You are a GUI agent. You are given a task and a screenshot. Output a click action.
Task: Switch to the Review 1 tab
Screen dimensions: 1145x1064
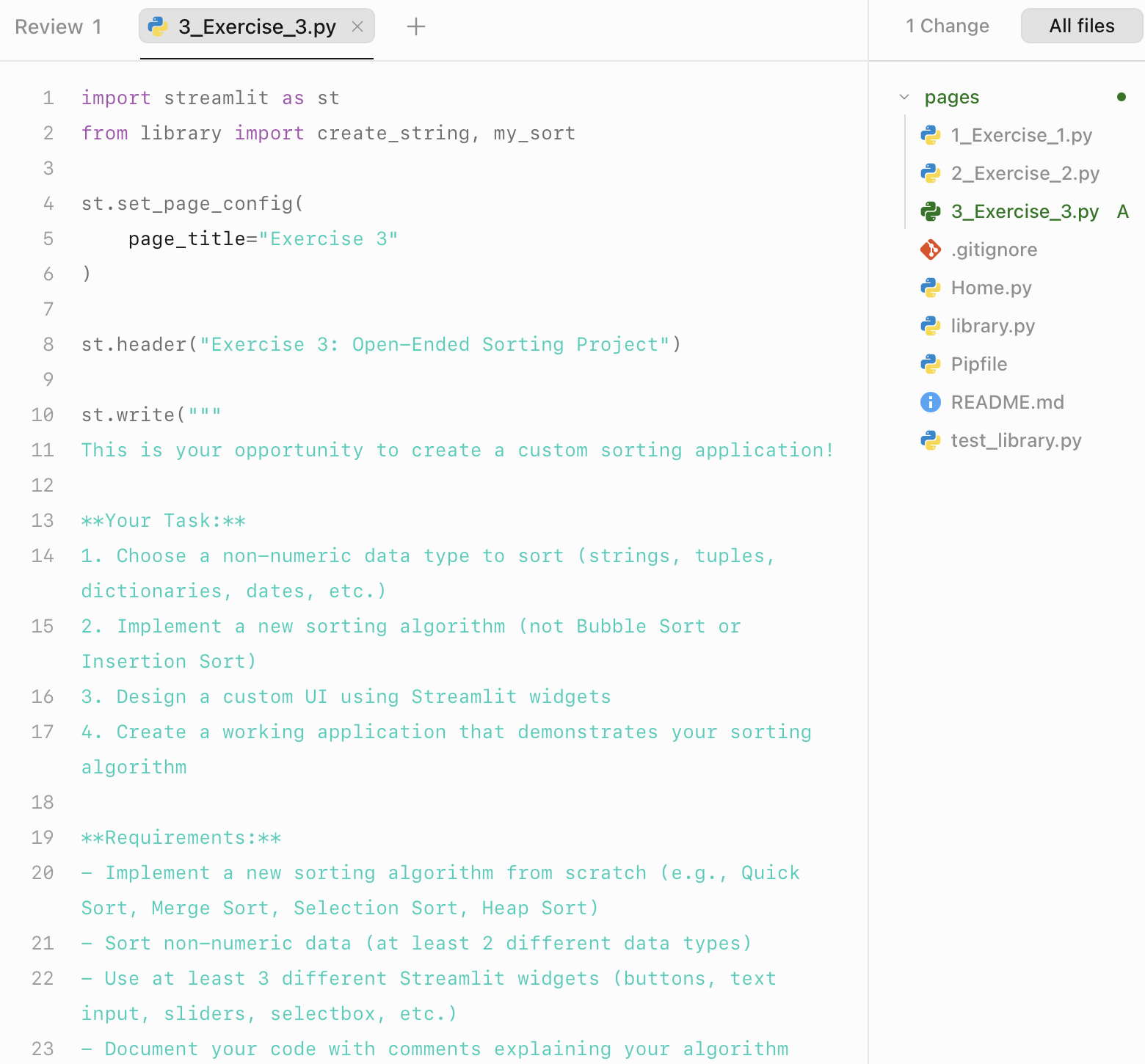(x=58, y=26)
